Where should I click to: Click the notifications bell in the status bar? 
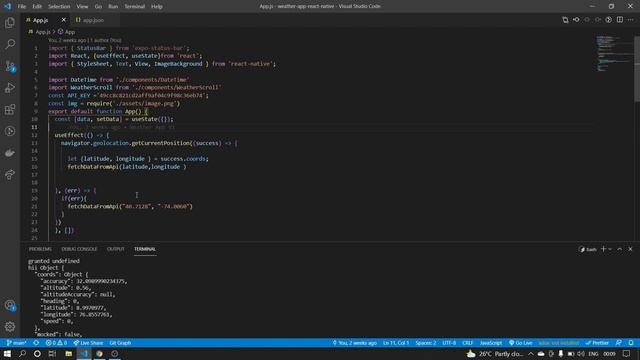tap(631, 343)
